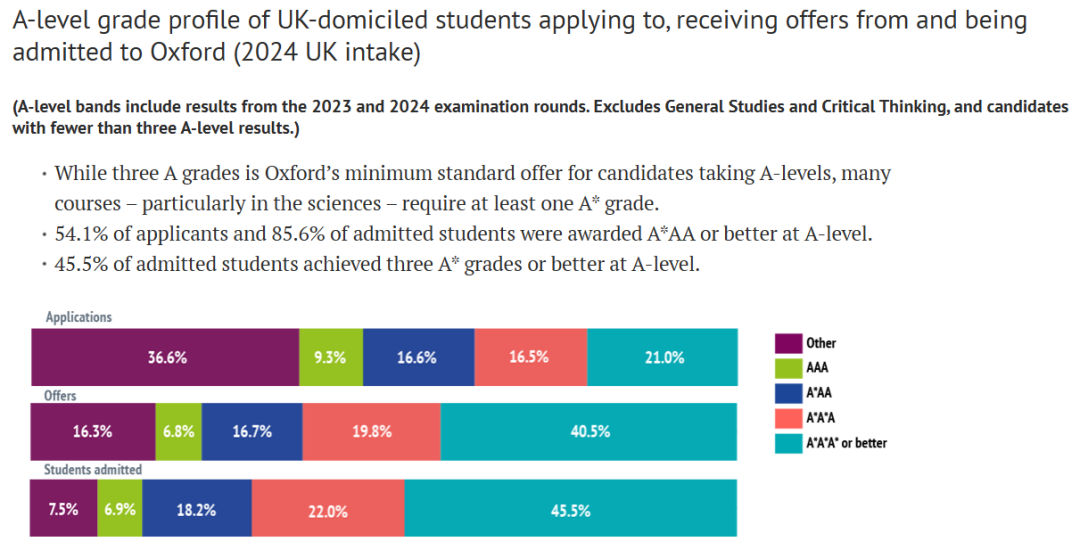Click the 22.0% A*A*A admitted segment
1080x558 pixels.
(x=328, y=508)
